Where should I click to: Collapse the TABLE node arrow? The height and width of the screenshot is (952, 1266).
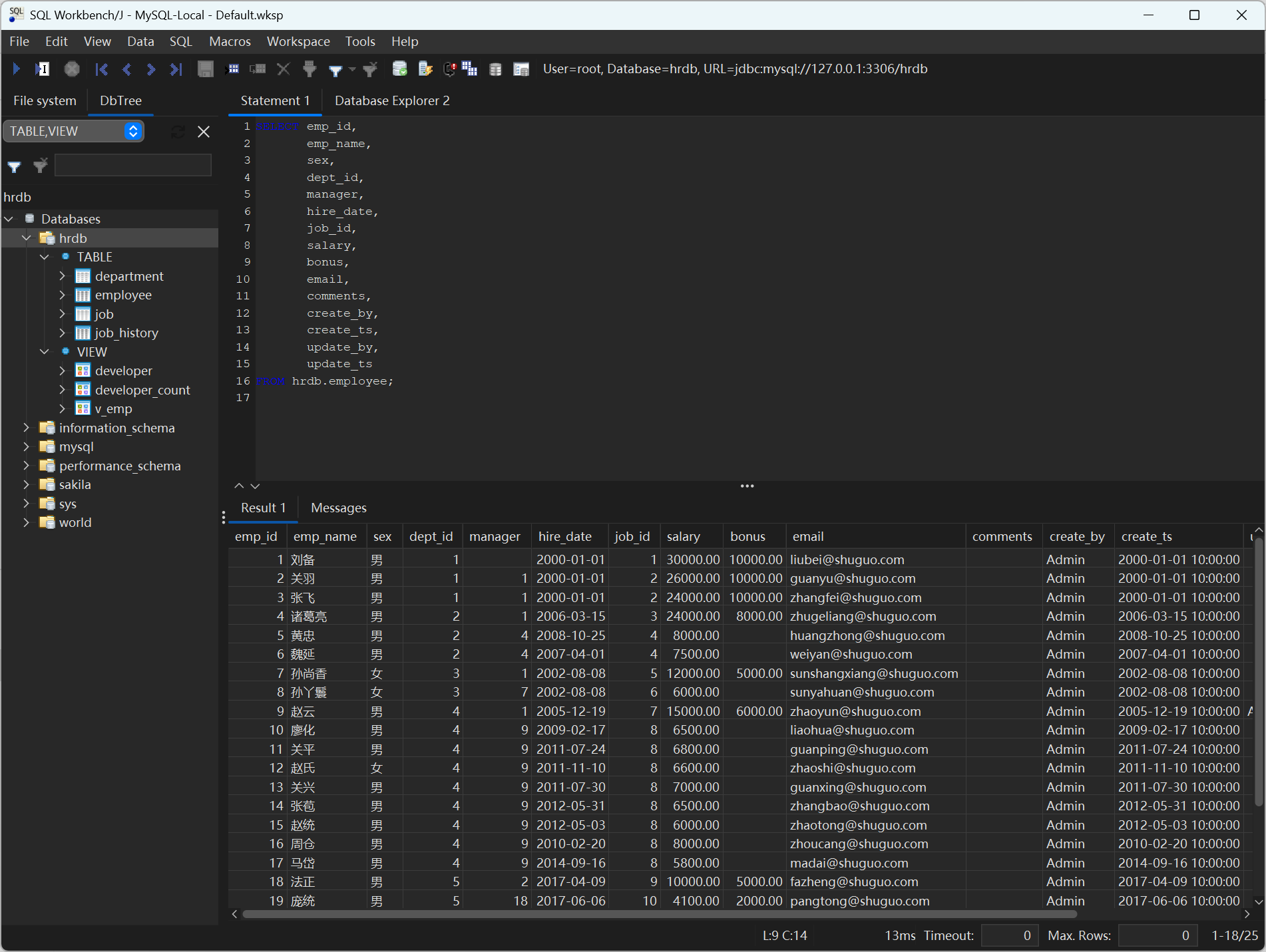click(x=45, y=257)
